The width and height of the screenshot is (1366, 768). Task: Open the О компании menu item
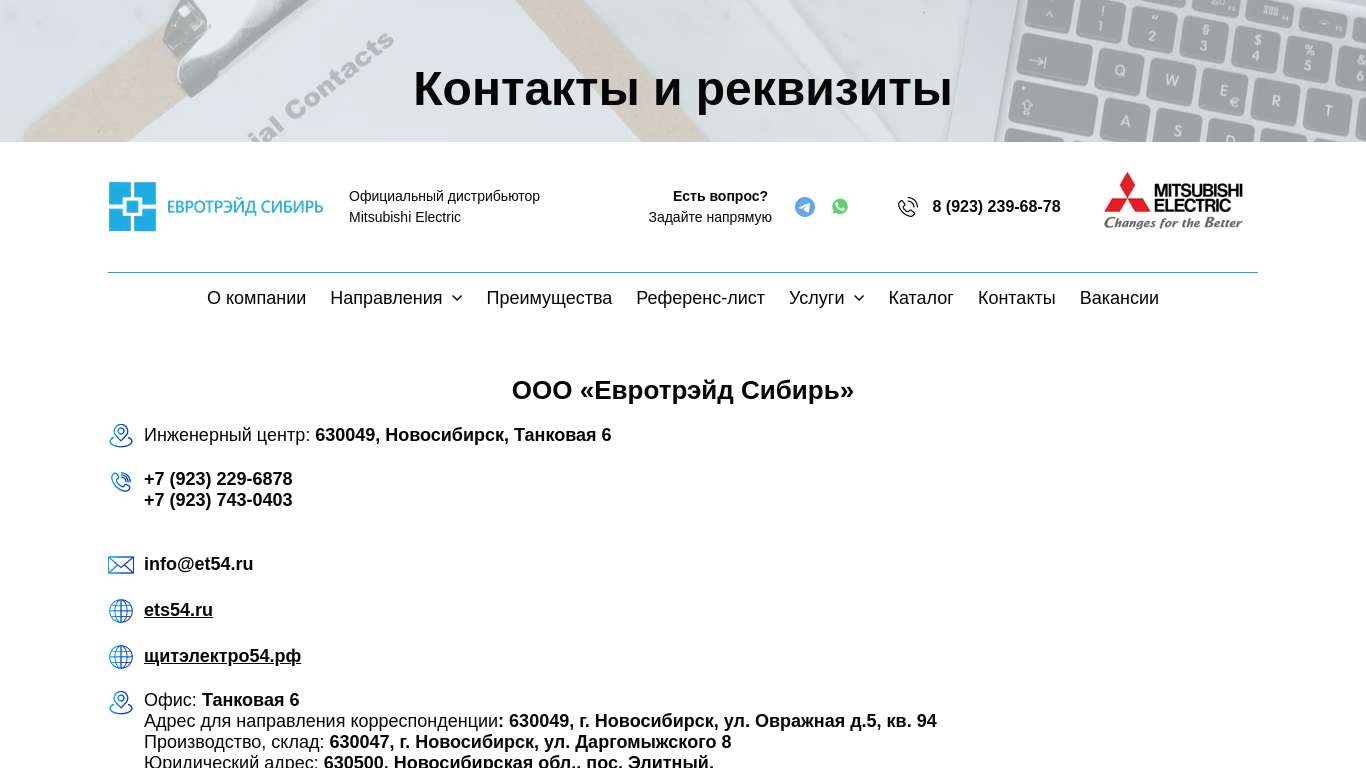point(256,298)
